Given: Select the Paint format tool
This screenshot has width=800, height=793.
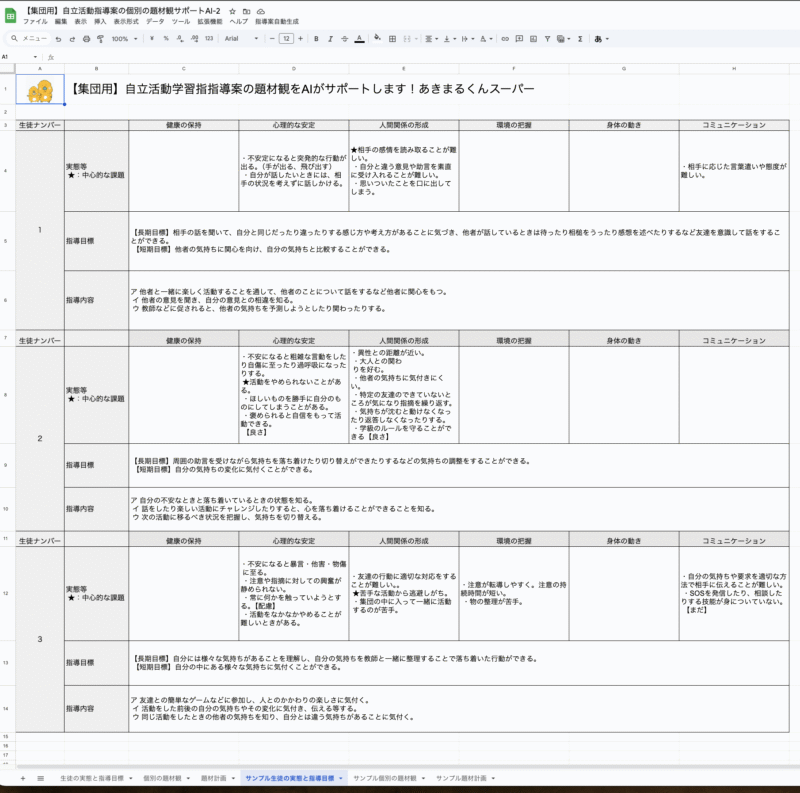Looking at the screenshot, I should 100,39.
